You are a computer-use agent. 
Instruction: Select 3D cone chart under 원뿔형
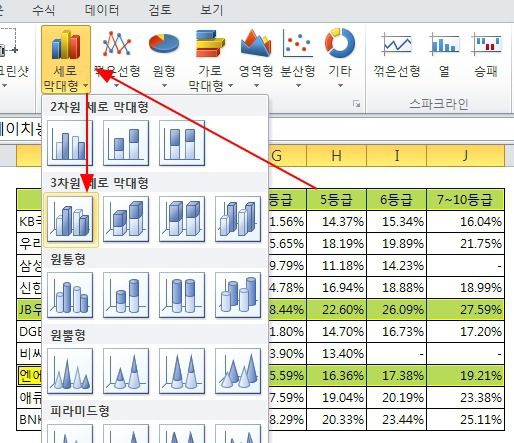tap(238, 371)
